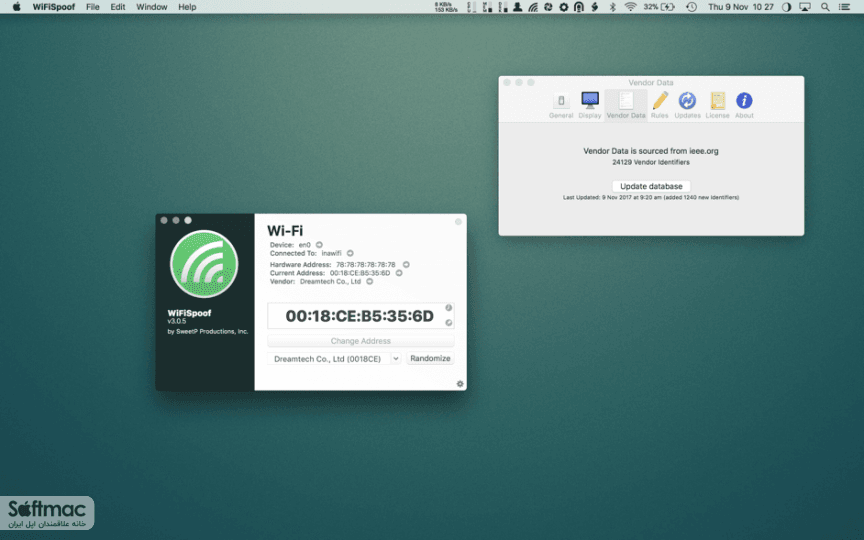Open the Edit menu
Viewport: 864px width, 540px height.
tap(117, 7)
